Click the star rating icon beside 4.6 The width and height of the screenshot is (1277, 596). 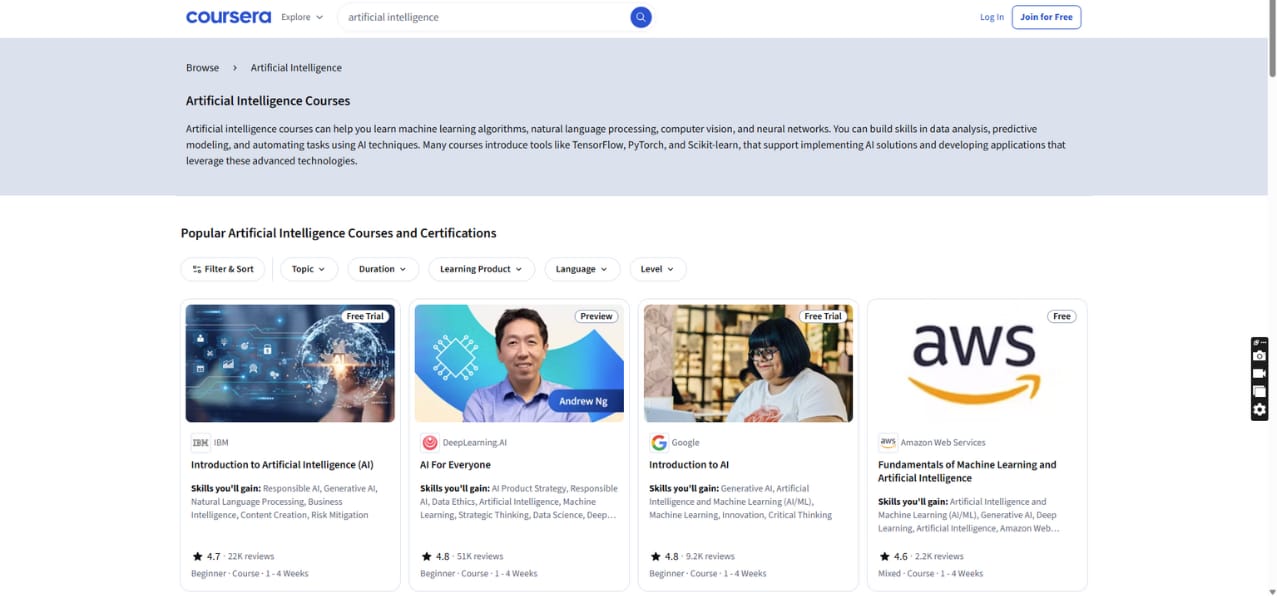click(x=884, y=556)
